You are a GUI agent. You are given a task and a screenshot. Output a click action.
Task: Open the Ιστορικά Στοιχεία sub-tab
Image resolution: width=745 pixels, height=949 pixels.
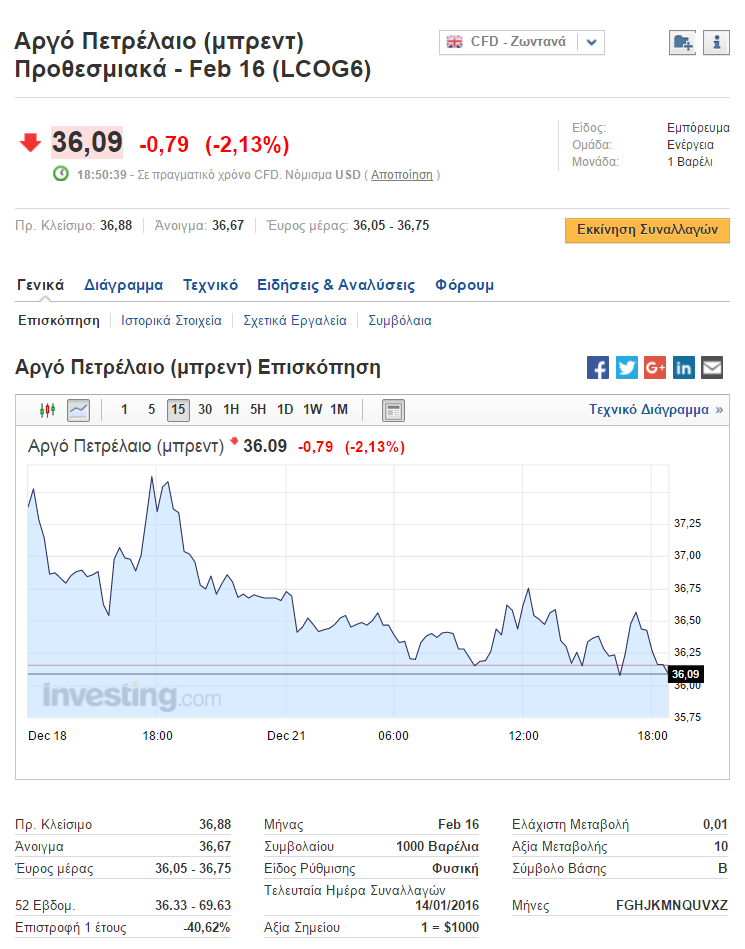171,321
